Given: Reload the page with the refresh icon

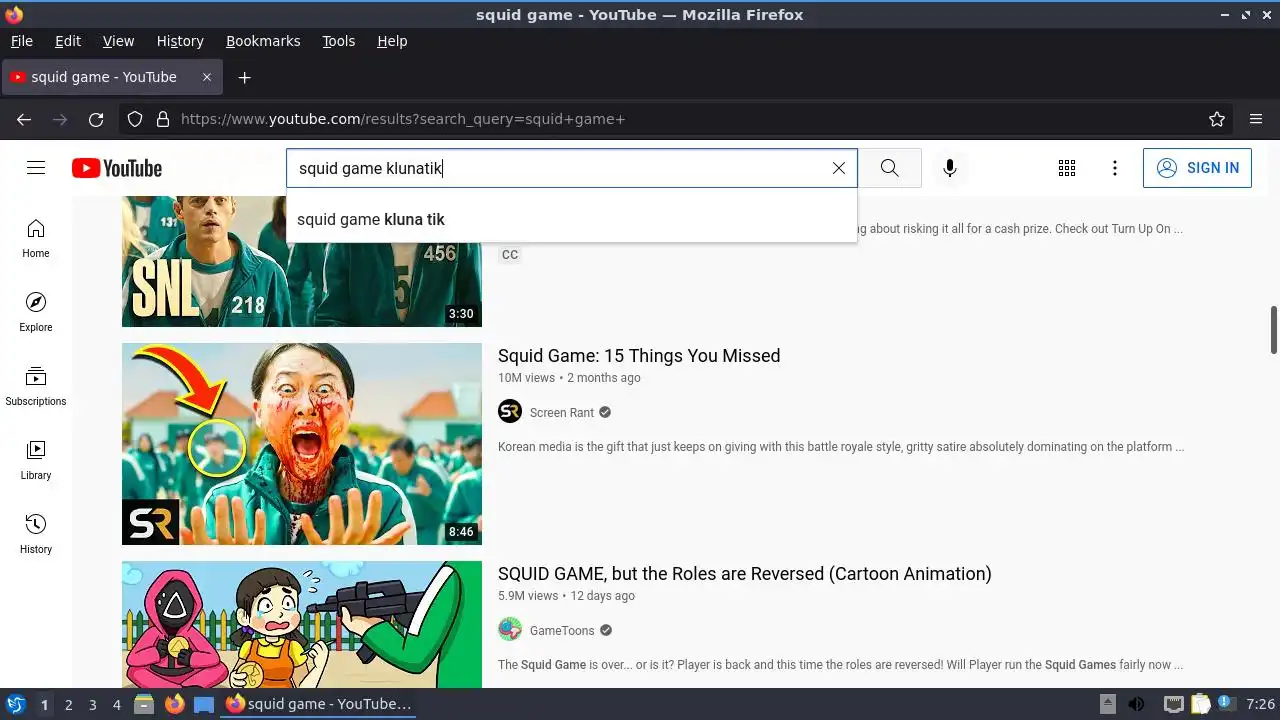Looking at the screenshot, I should click(96, 119).
